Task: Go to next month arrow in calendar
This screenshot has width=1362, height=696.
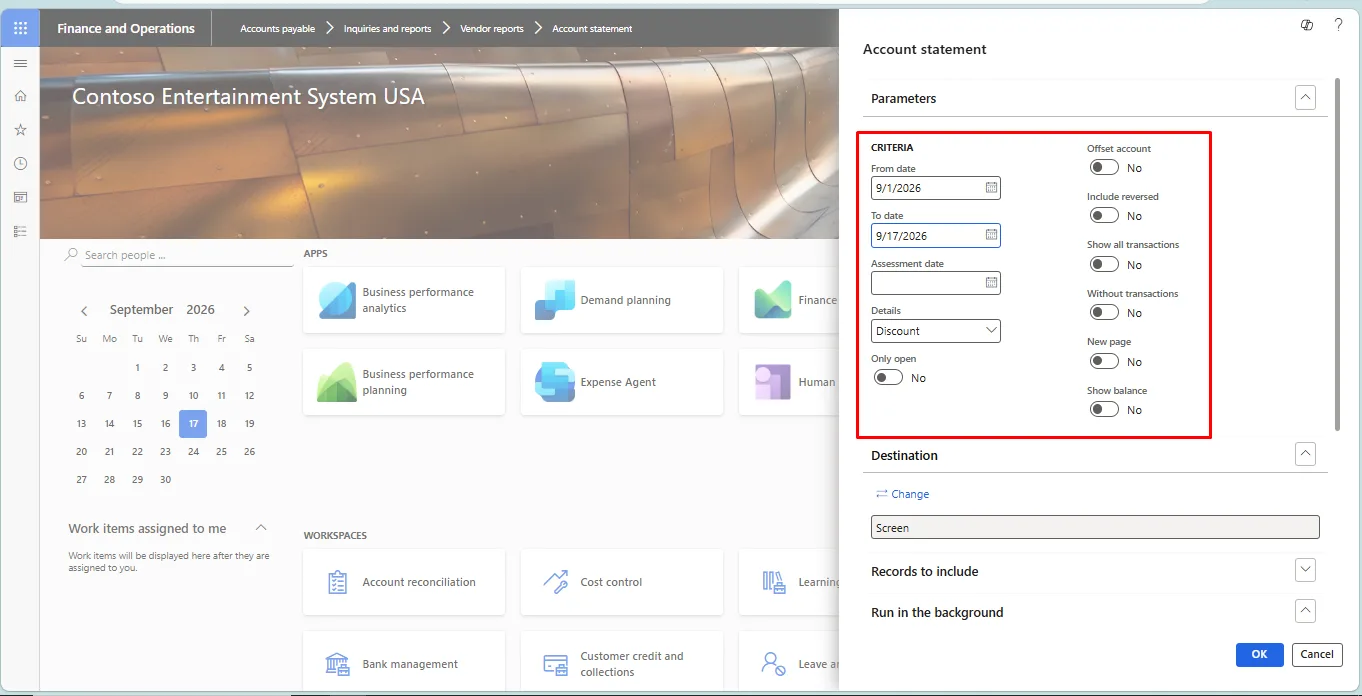Action: 246,311
